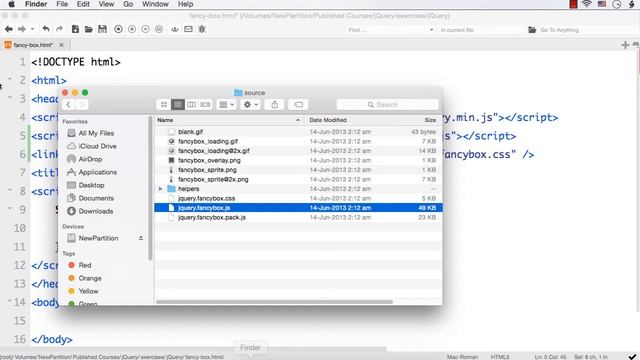Collapse the code fold at line 8
This screenshot has width=640, height=360.
(10, 190)
